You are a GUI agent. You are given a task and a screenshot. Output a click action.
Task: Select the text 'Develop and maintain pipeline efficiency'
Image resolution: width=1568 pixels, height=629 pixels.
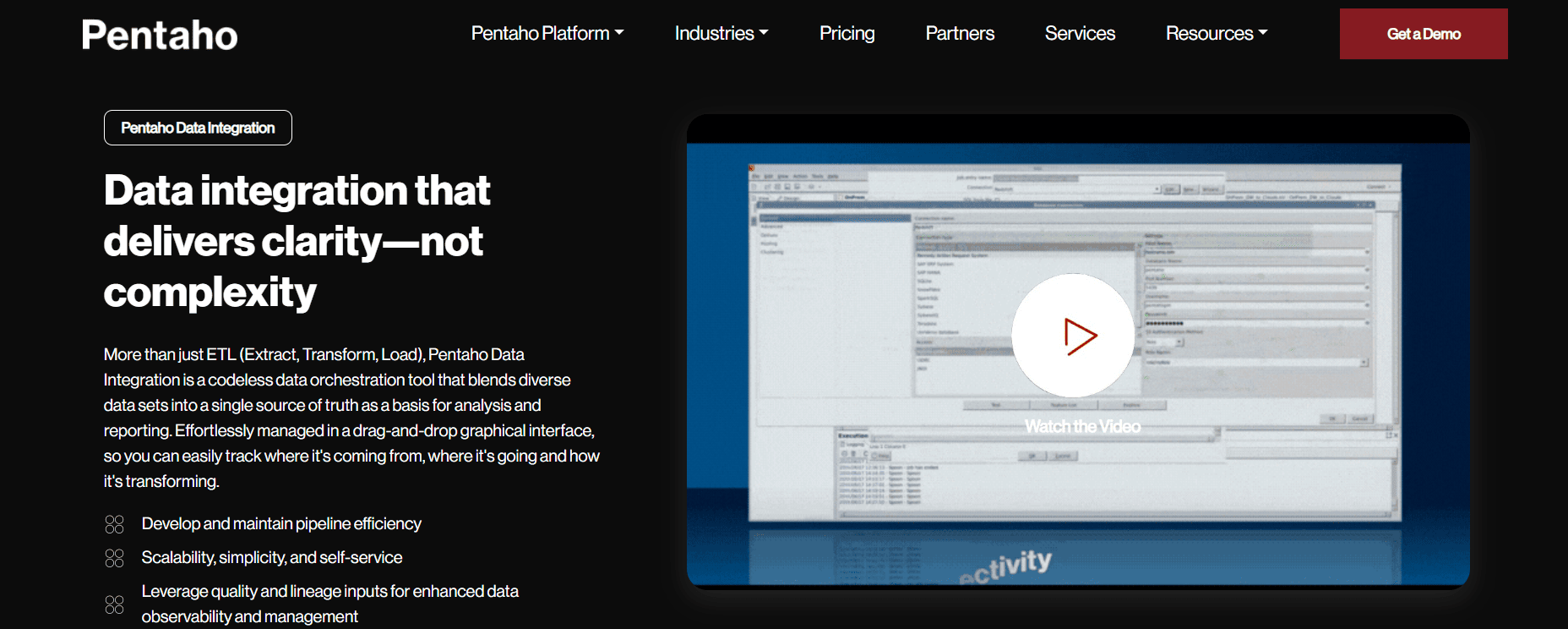coord(281,523)
